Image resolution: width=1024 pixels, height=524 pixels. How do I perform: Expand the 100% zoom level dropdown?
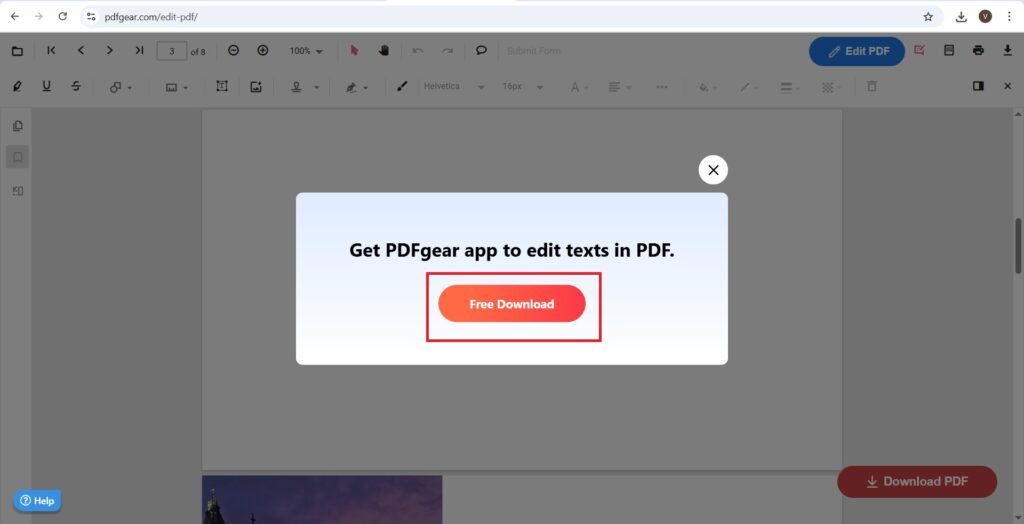306,51
